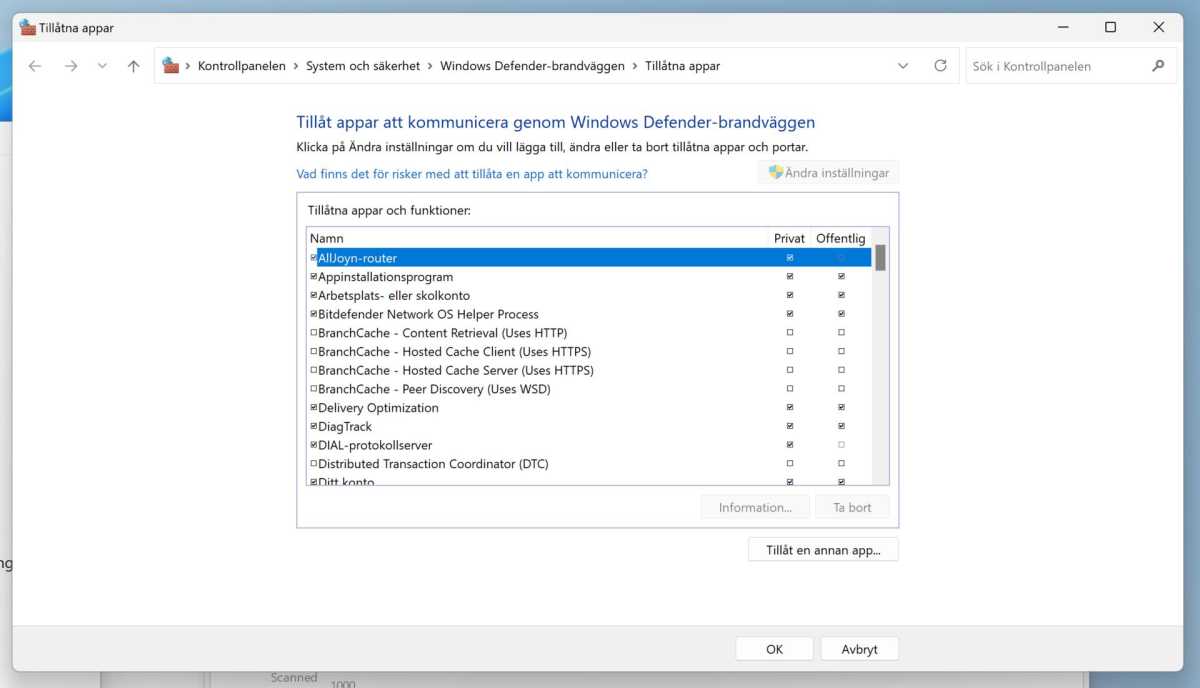Click the Tillåtna appar breadcrumb
1200x688 pixels.
tap(682, 66)
